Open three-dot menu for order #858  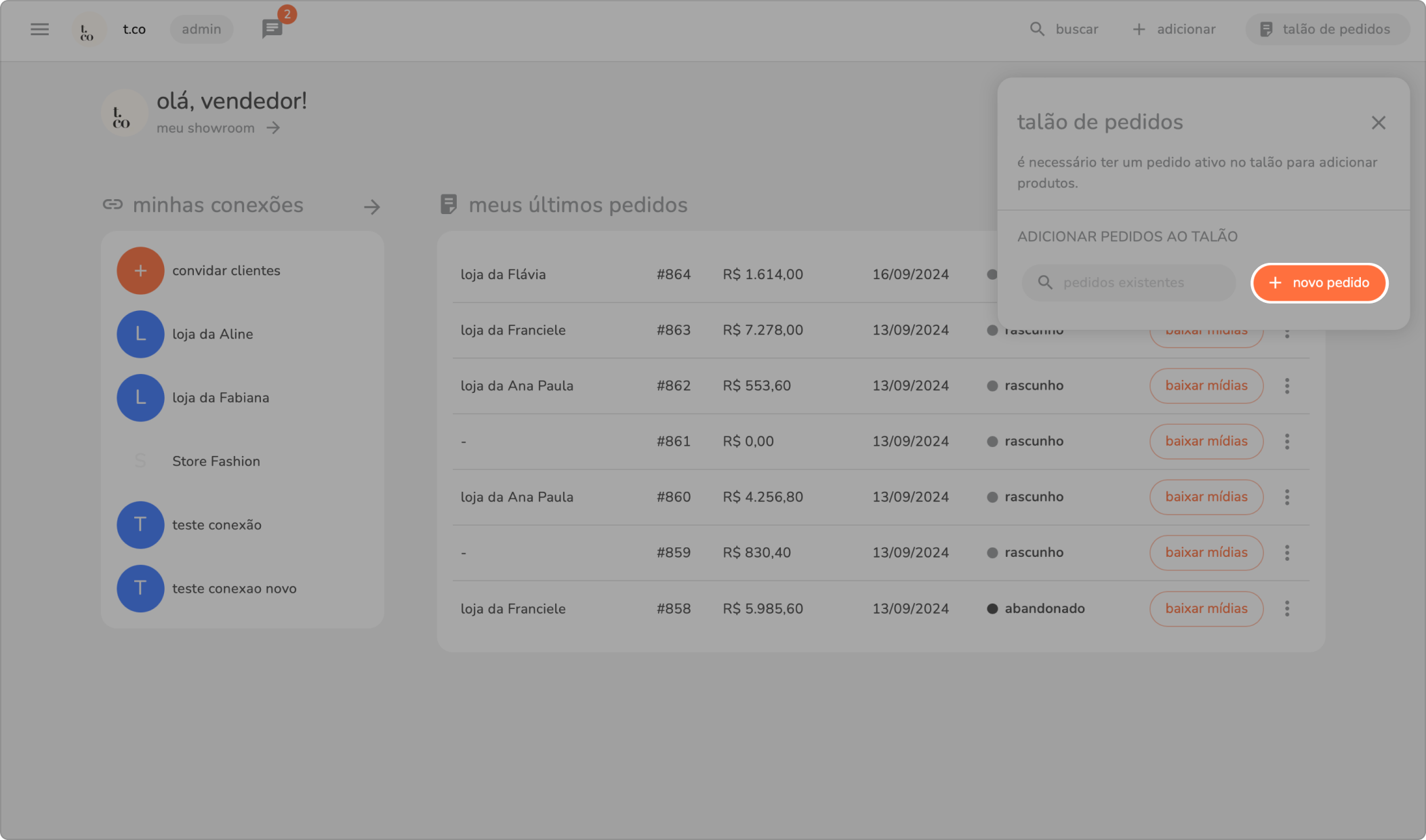click(x=1286, y=608)
